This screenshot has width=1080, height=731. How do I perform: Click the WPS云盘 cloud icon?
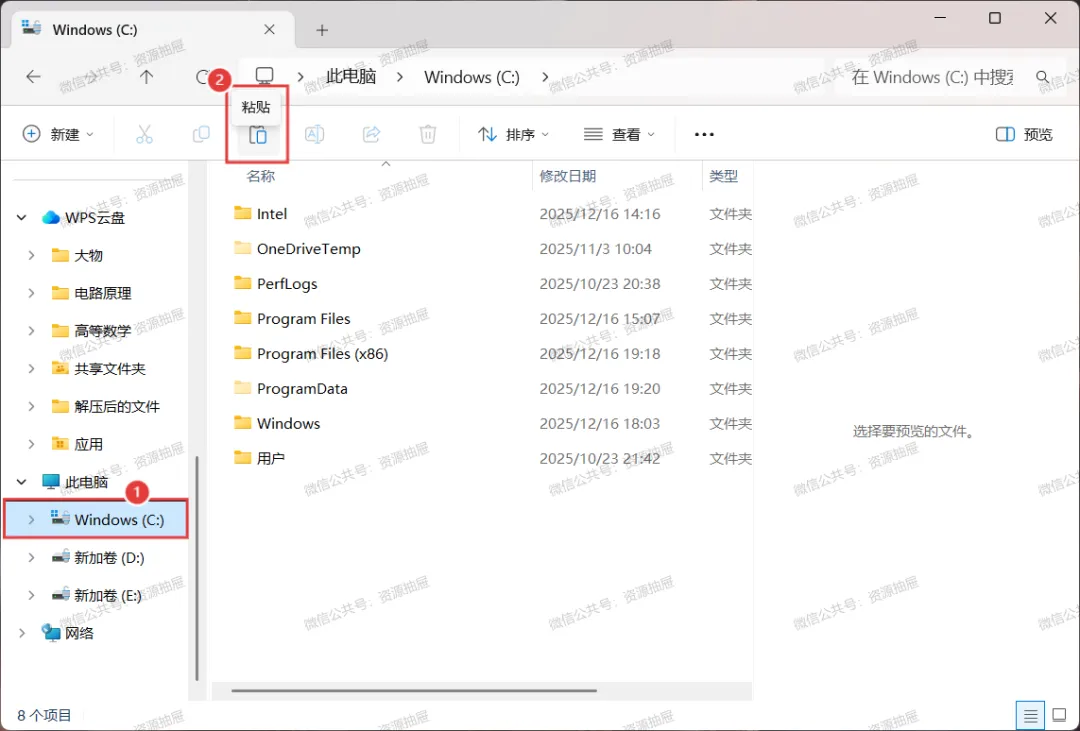pos(51,218)
